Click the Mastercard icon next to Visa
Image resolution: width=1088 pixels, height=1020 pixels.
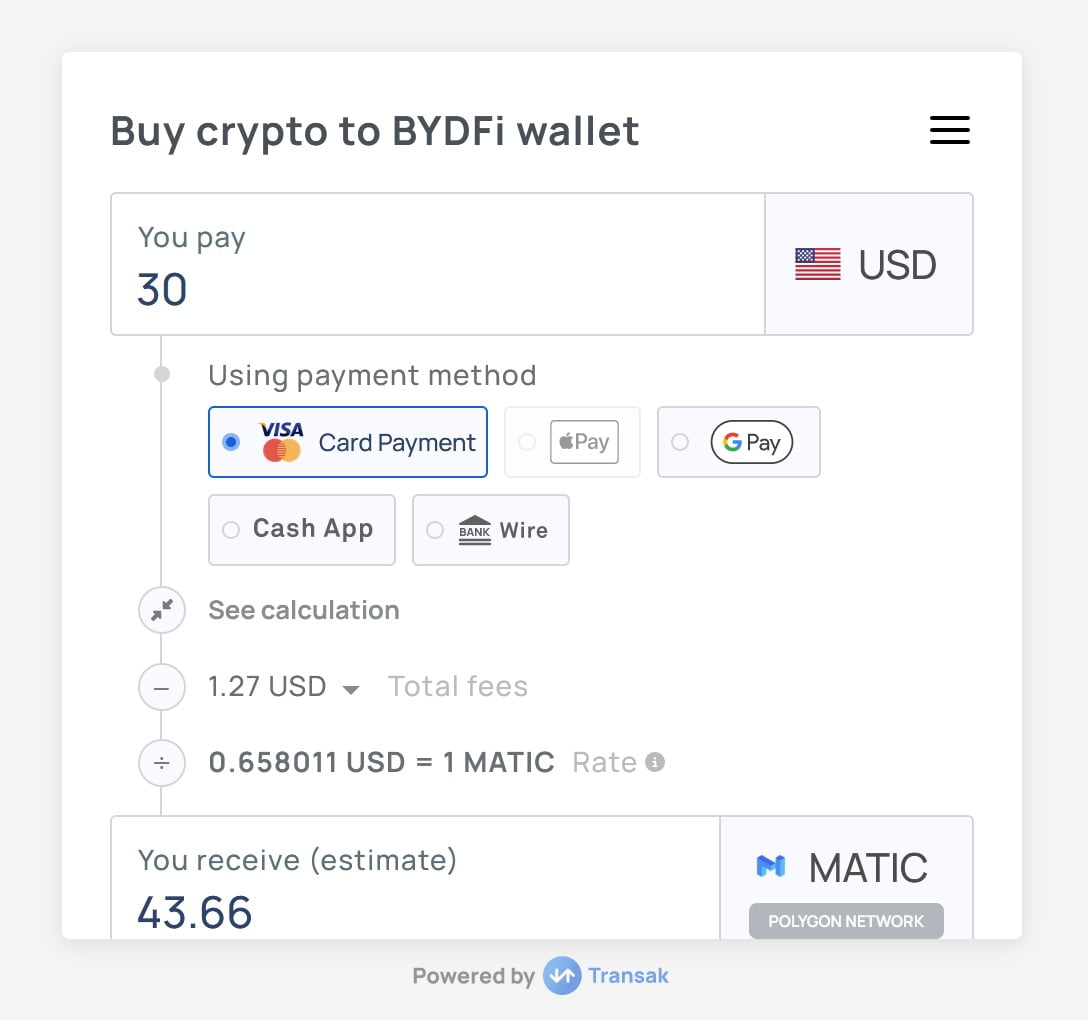pos(280,452)
